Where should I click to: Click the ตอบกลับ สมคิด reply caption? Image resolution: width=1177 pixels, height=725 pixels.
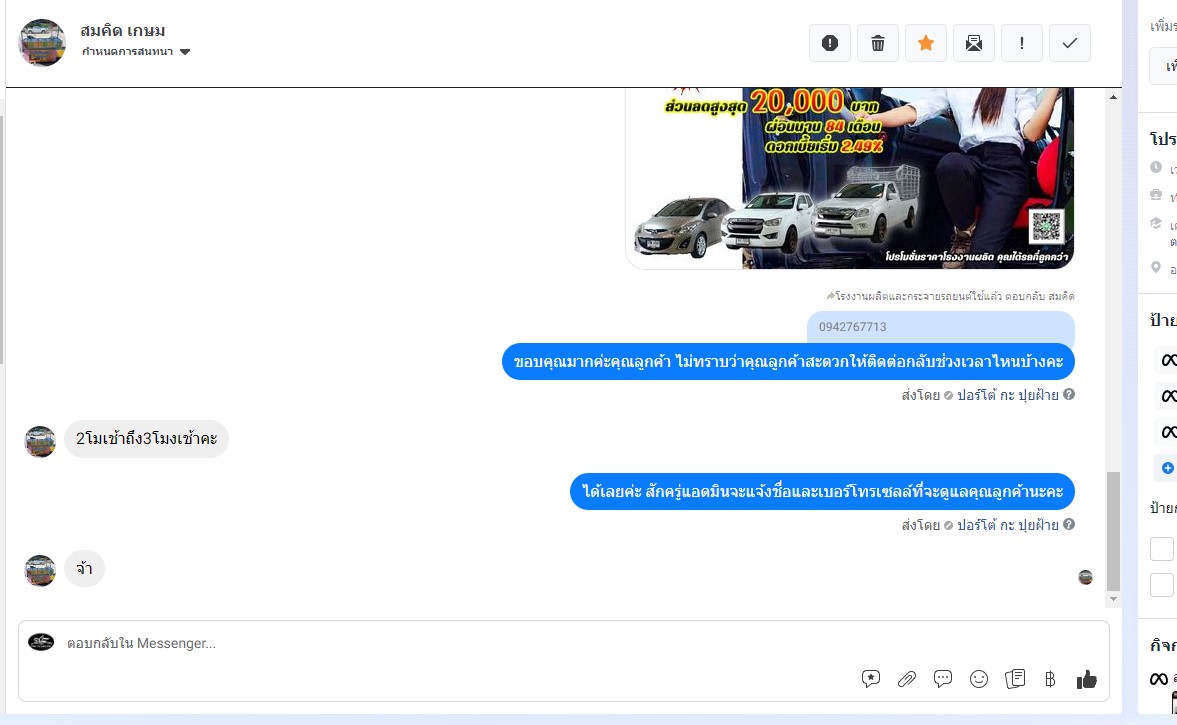pyautogui.click(x=950, y=296)
